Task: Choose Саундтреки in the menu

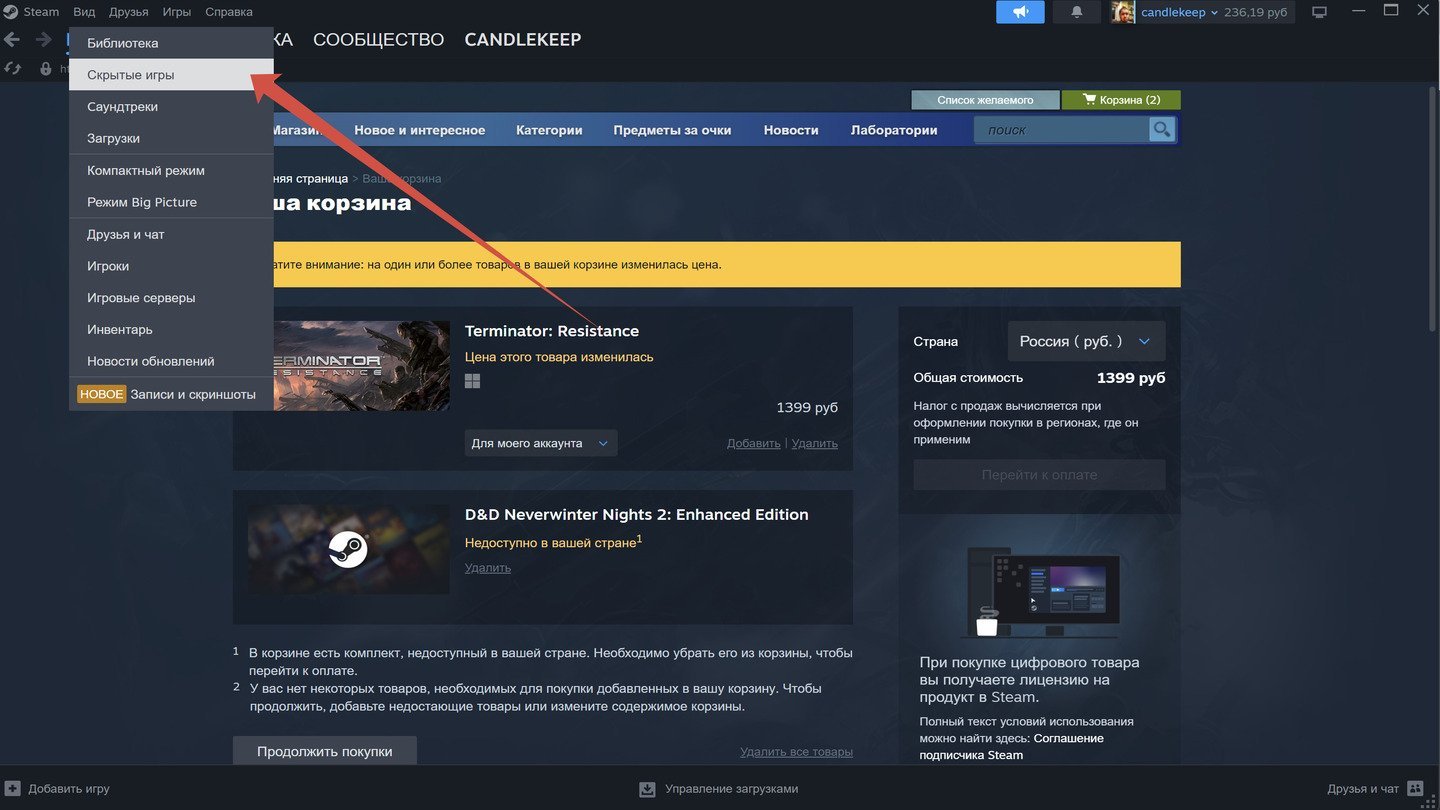Action: 171,107
